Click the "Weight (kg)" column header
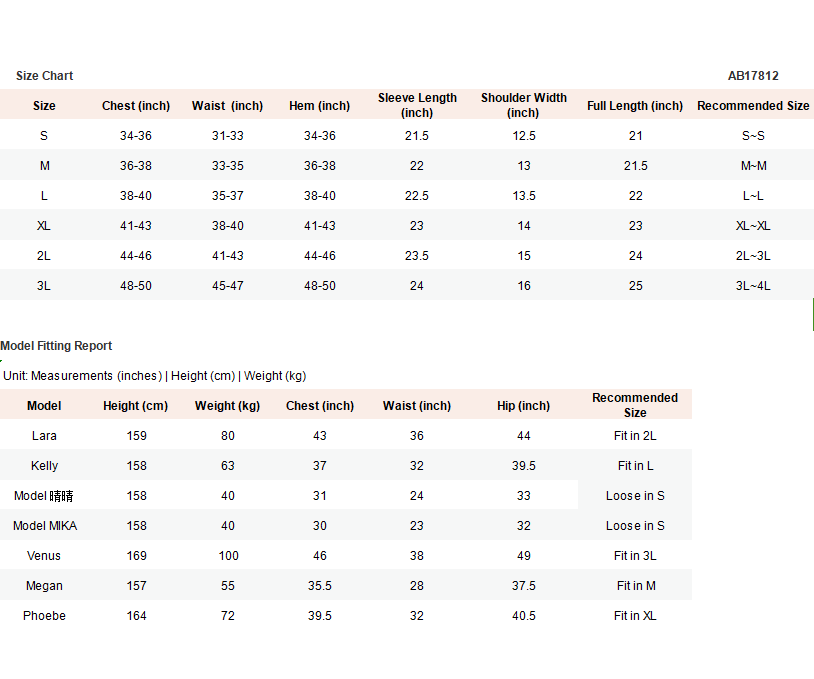 tap(228, 406)
